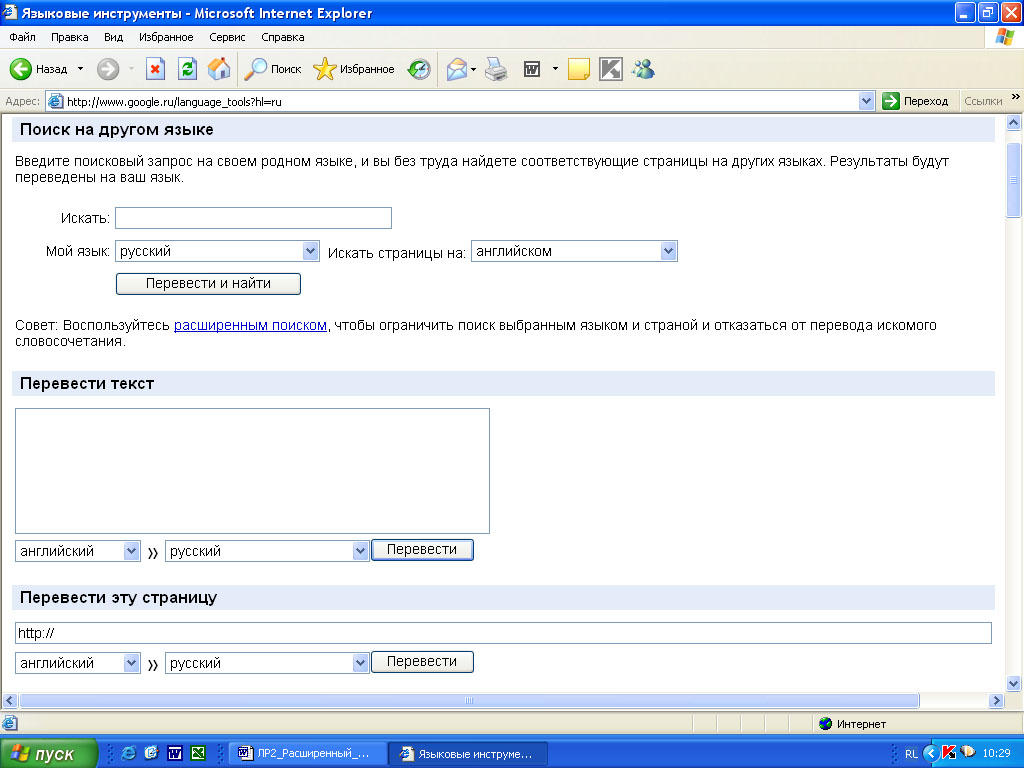The image size is (1024, 768).
Task: Open the Messenger people icon
Action: 643,69
